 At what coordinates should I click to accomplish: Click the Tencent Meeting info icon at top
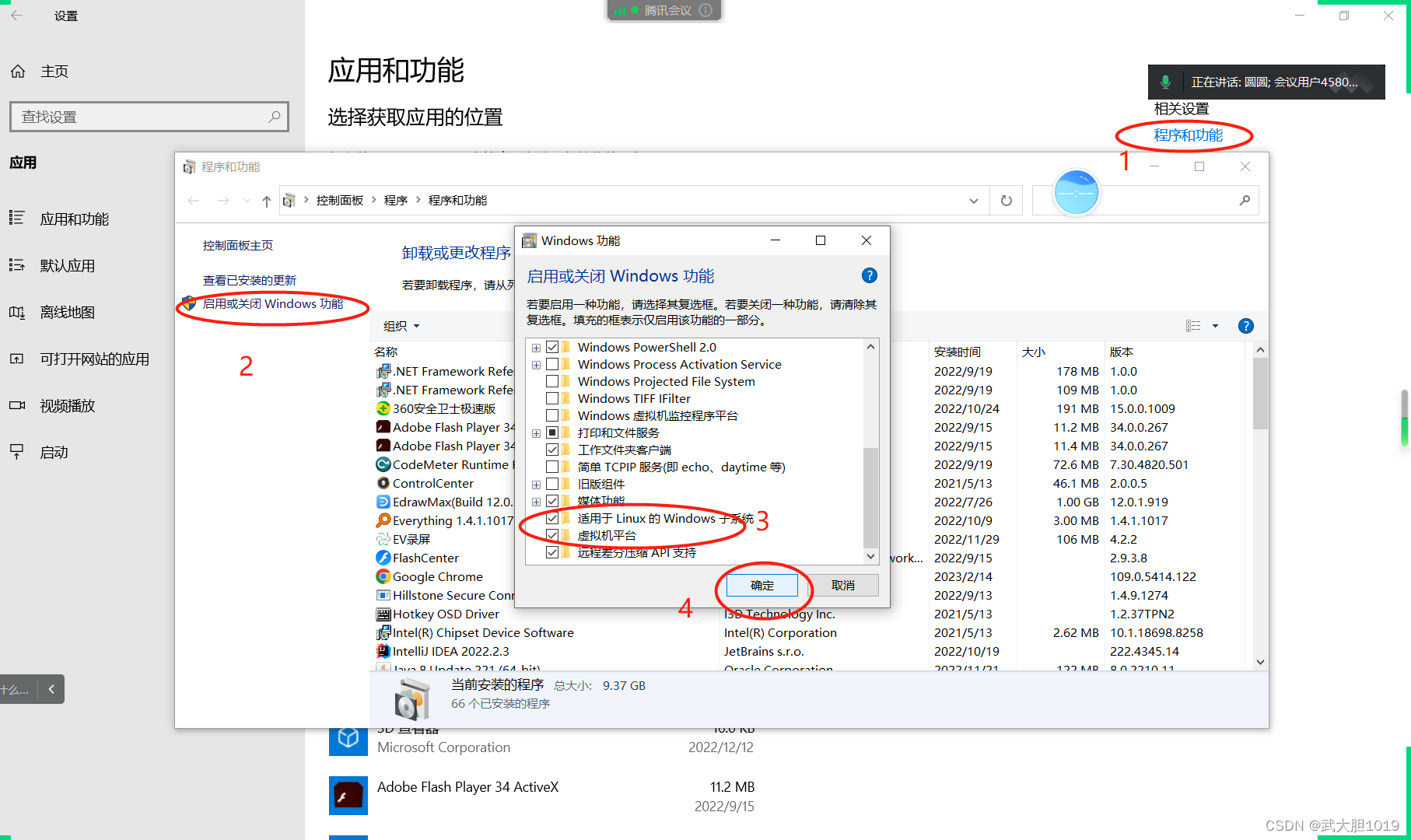tap(705, 10)
